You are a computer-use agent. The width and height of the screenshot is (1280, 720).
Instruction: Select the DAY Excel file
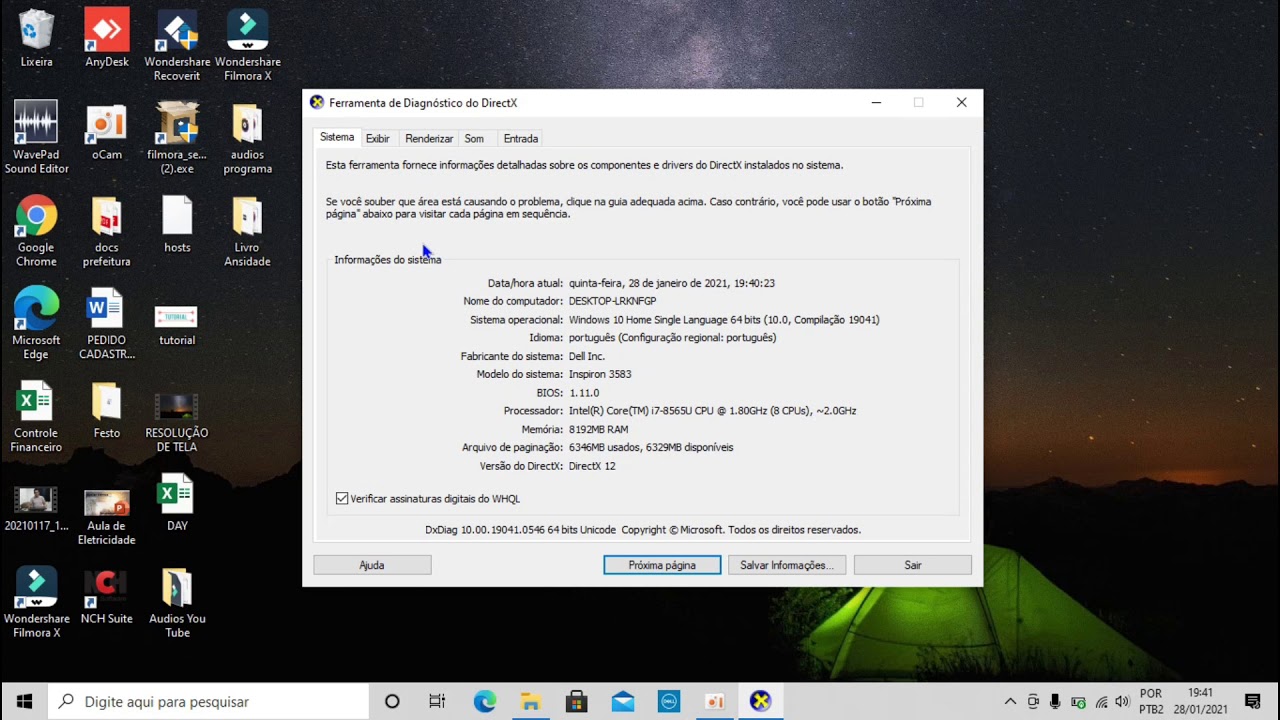click(177, 503)
